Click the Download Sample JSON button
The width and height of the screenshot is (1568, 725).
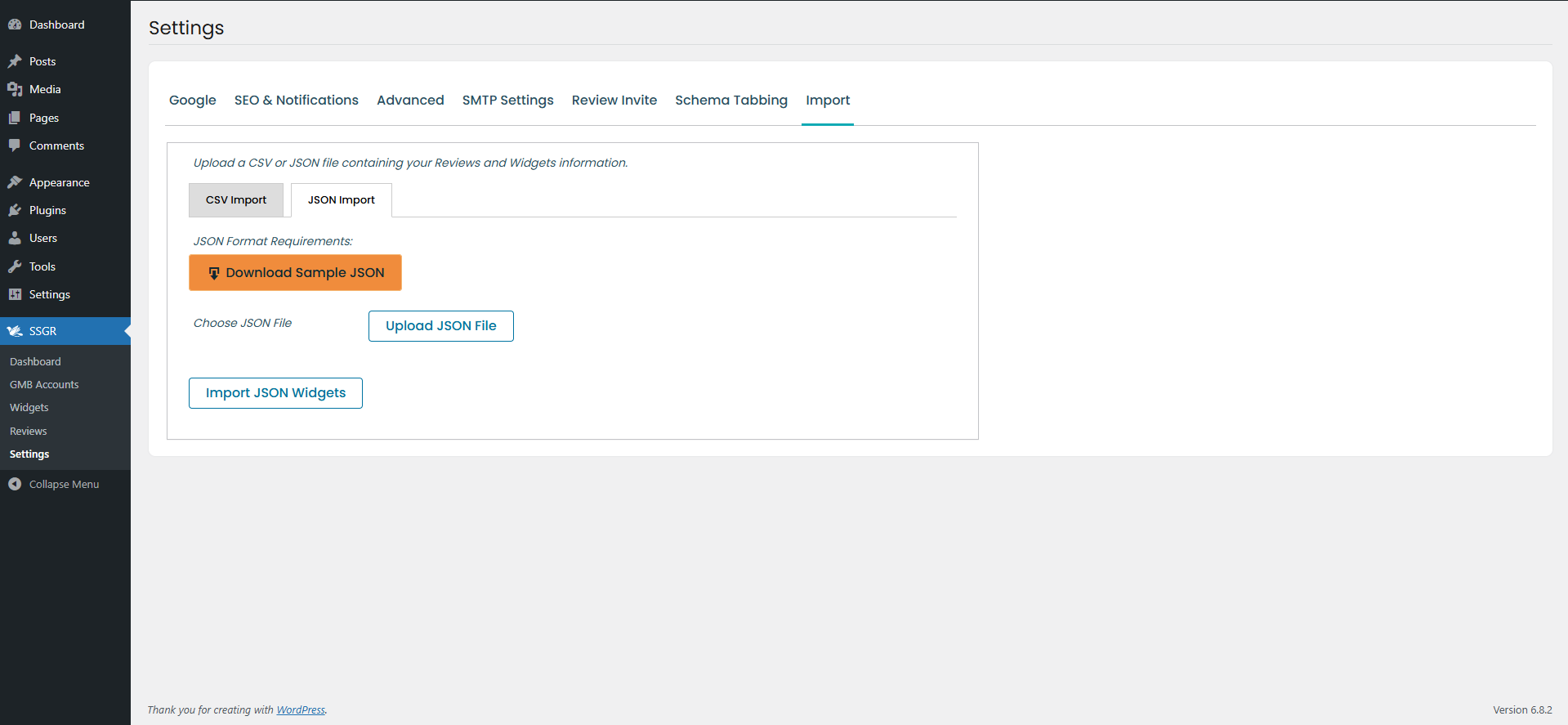click(295, 273)
